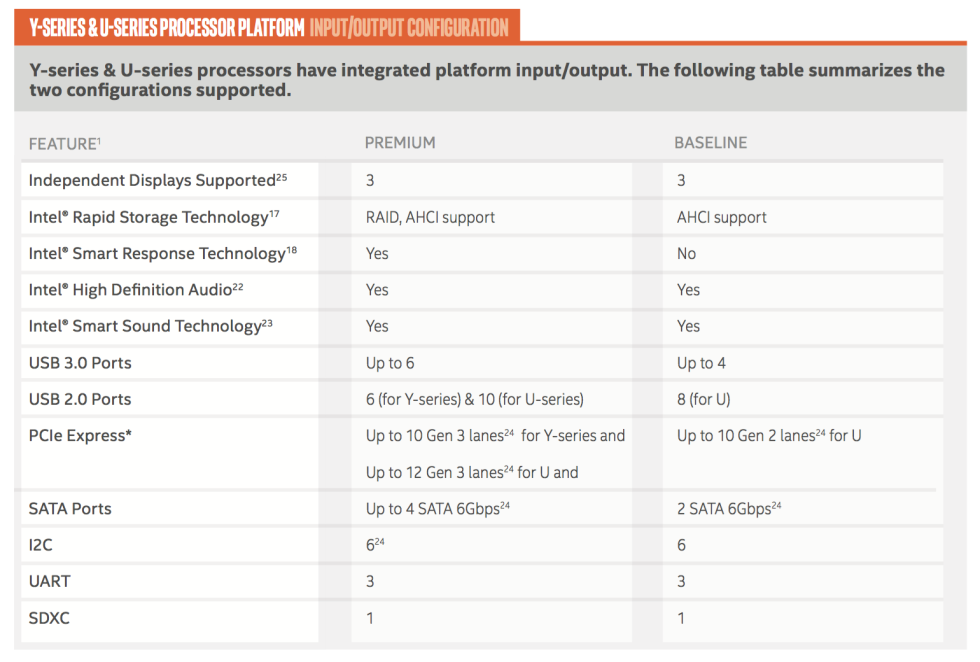Viewport: 980px width, 662px height.
Task: Select 'Up to 10 Gen 2 lanes for U' cell
Action: [x=802, y=454]
